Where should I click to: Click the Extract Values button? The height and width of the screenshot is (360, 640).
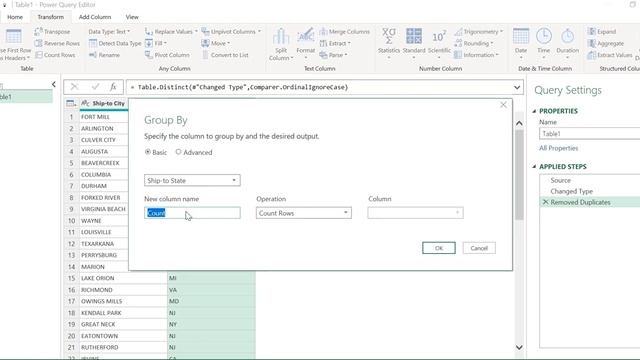(610, 55)
